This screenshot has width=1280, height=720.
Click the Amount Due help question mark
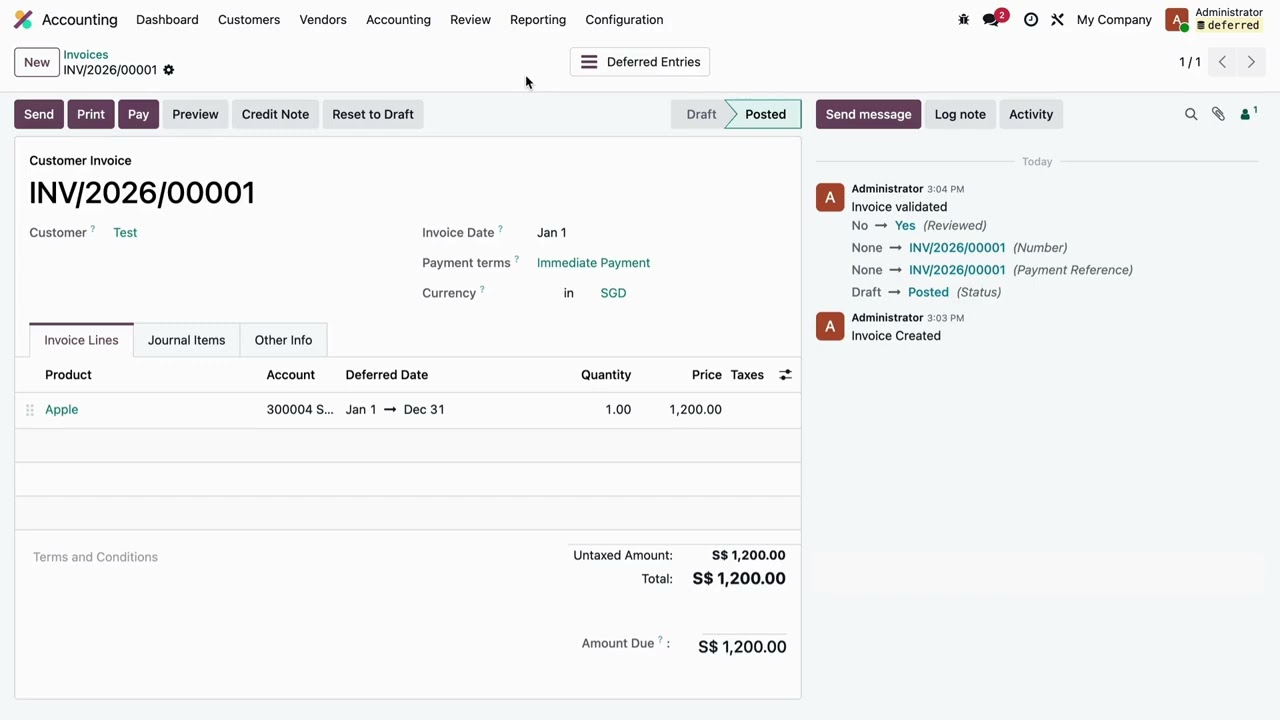[x=660, y=640]
